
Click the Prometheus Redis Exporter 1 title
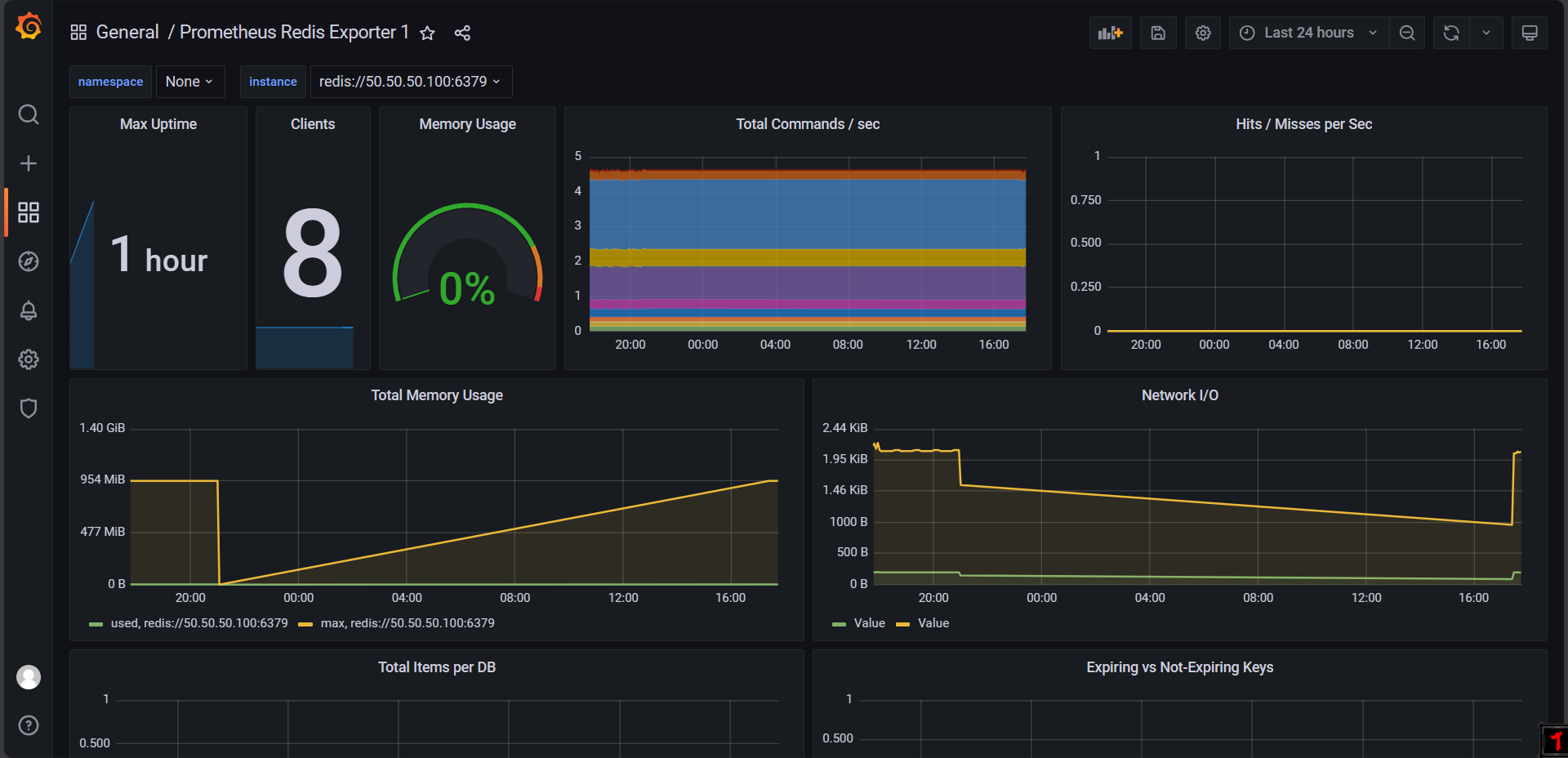click(294, 32)
